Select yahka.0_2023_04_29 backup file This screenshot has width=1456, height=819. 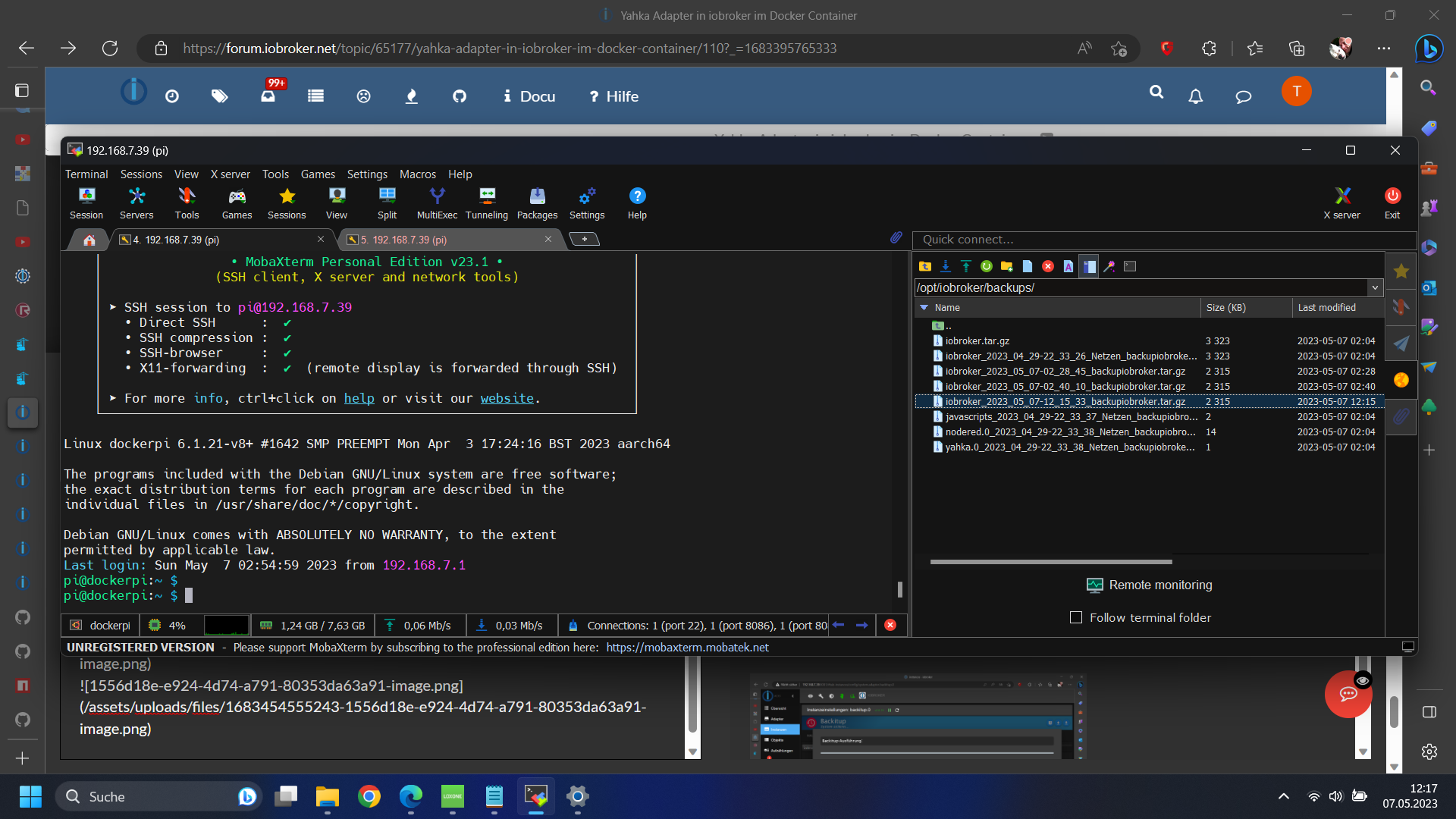(x=1150, y=447)
